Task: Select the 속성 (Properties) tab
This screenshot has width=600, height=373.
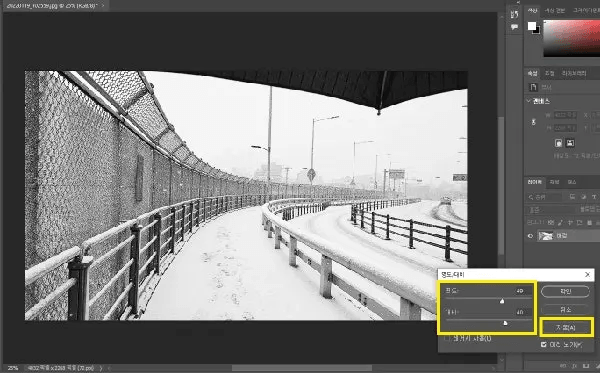Action: (532, 73)
